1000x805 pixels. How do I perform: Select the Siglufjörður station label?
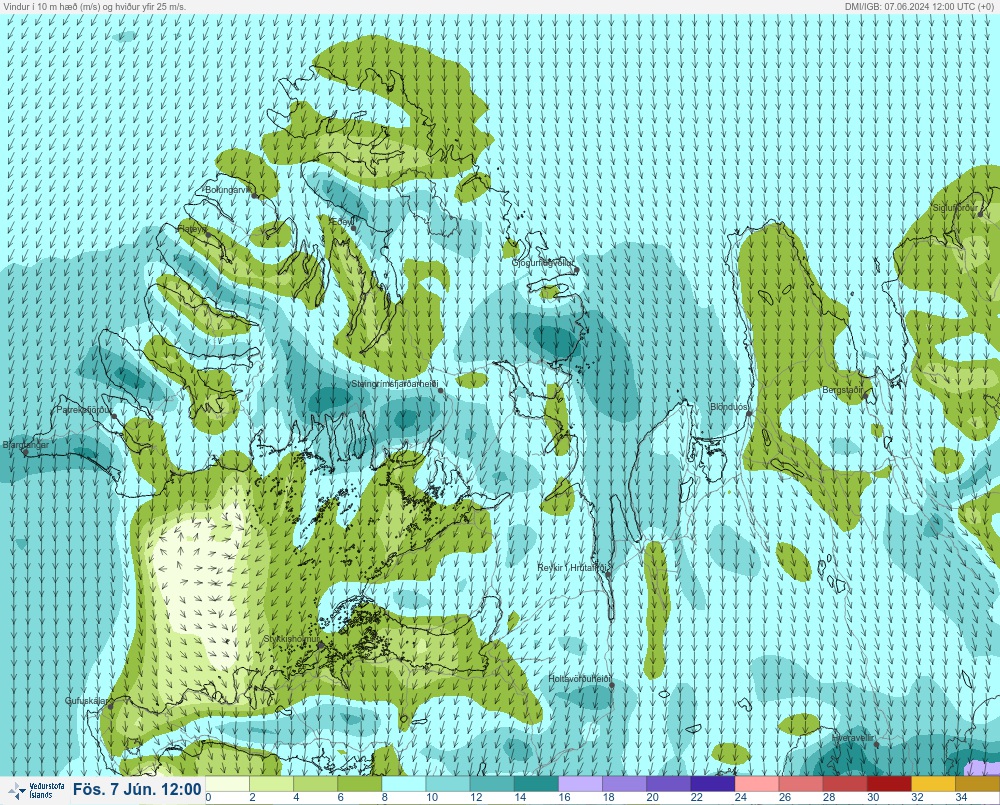[x=955, y=208]
